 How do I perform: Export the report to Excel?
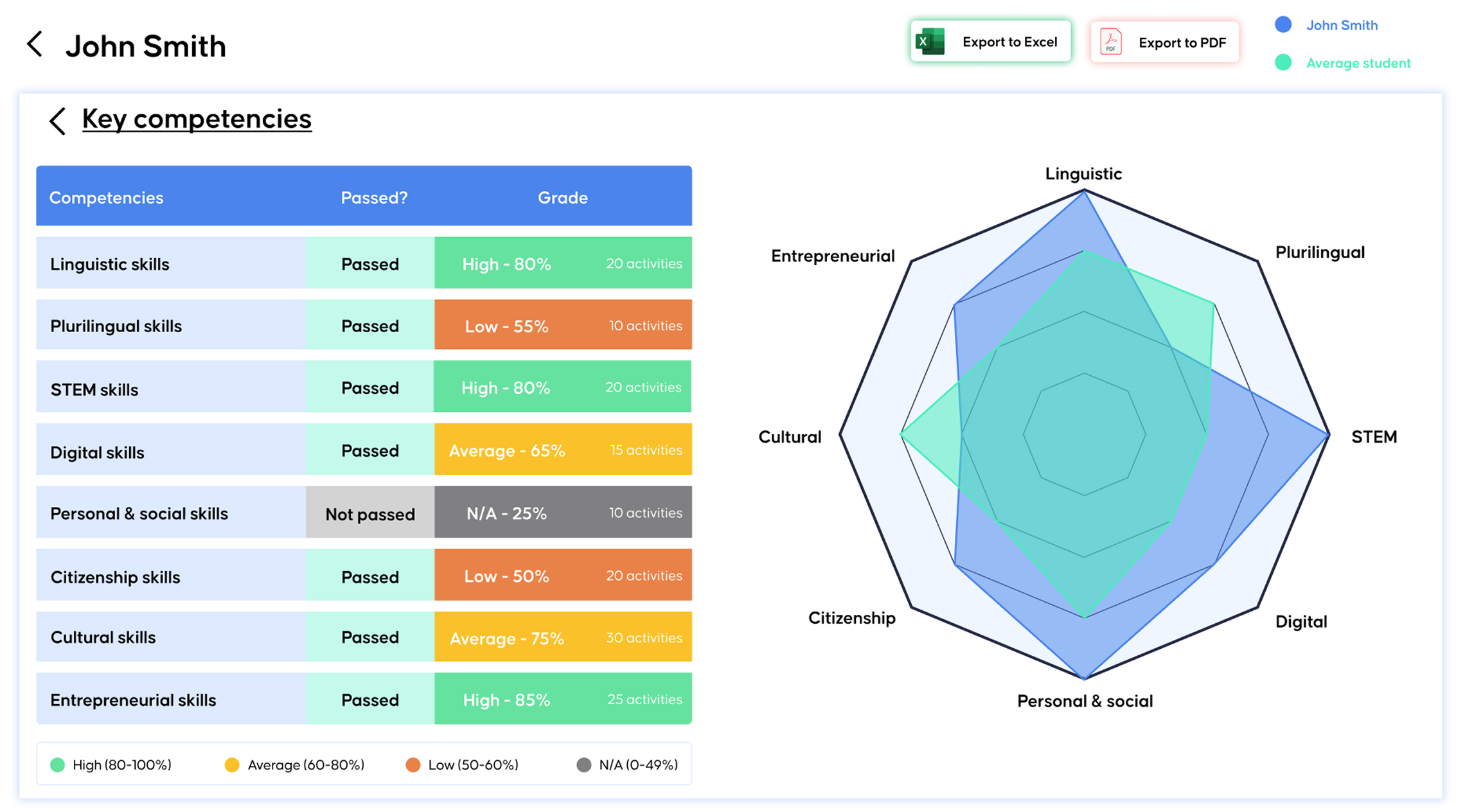990,42
